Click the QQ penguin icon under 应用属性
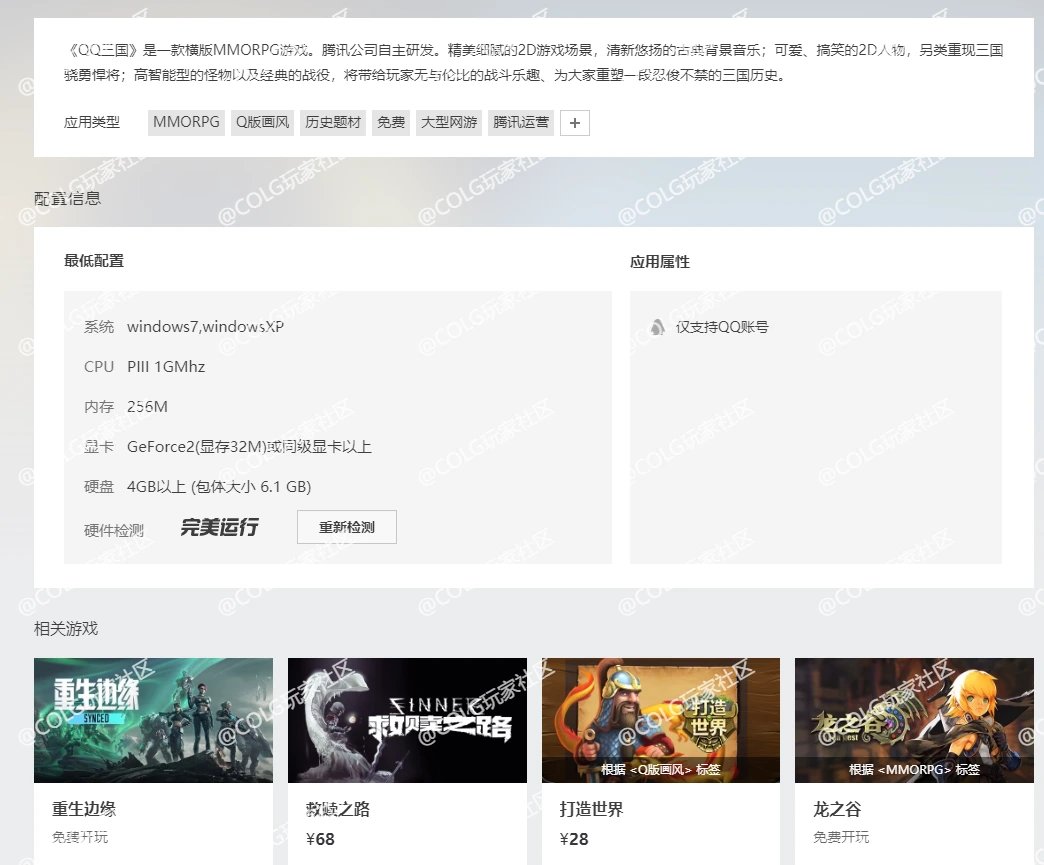The height and width of the screenshot is (865, 1044). (x=657, y=327)
